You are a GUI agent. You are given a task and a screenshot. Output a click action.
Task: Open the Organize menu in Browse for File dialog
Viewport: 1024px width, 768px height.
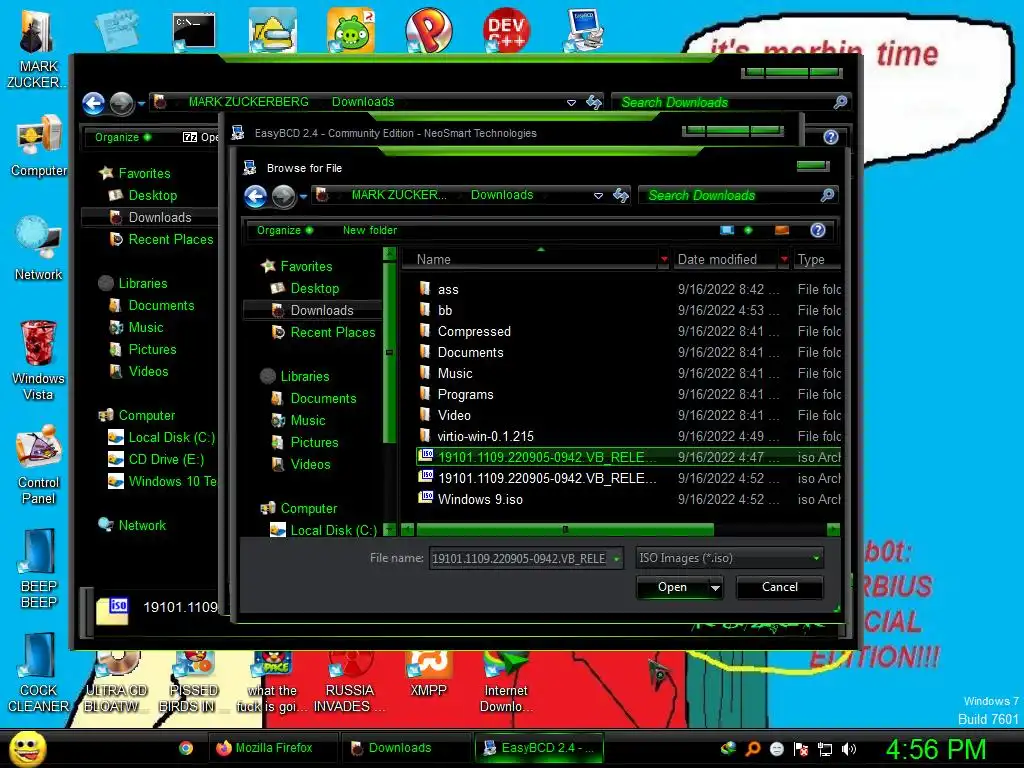point(285,230)
